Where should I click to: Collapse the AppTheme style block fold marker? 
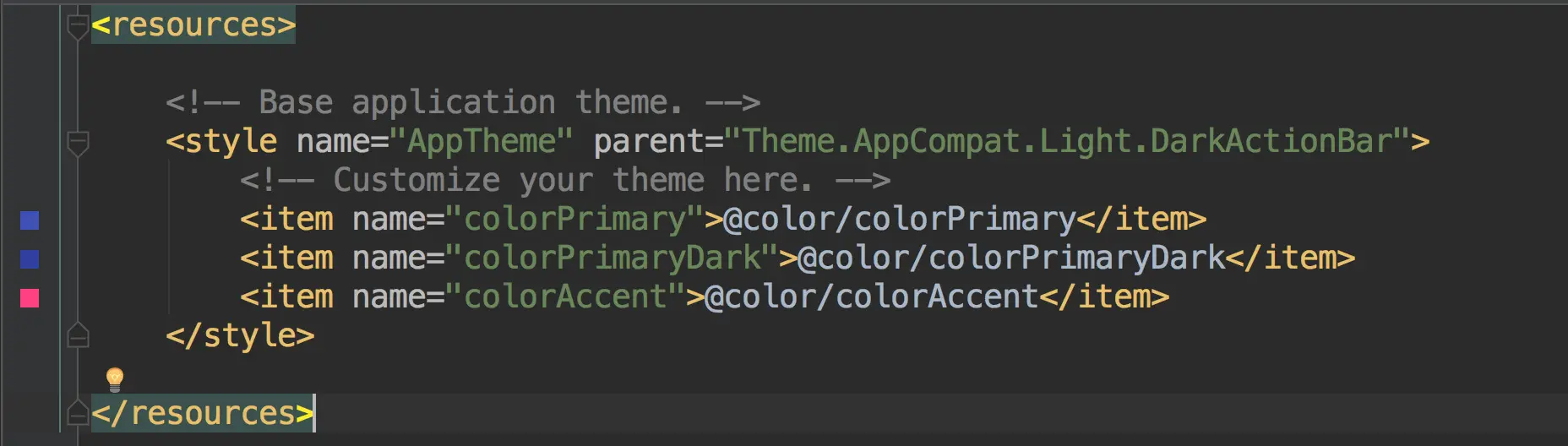tap(78, 142)
